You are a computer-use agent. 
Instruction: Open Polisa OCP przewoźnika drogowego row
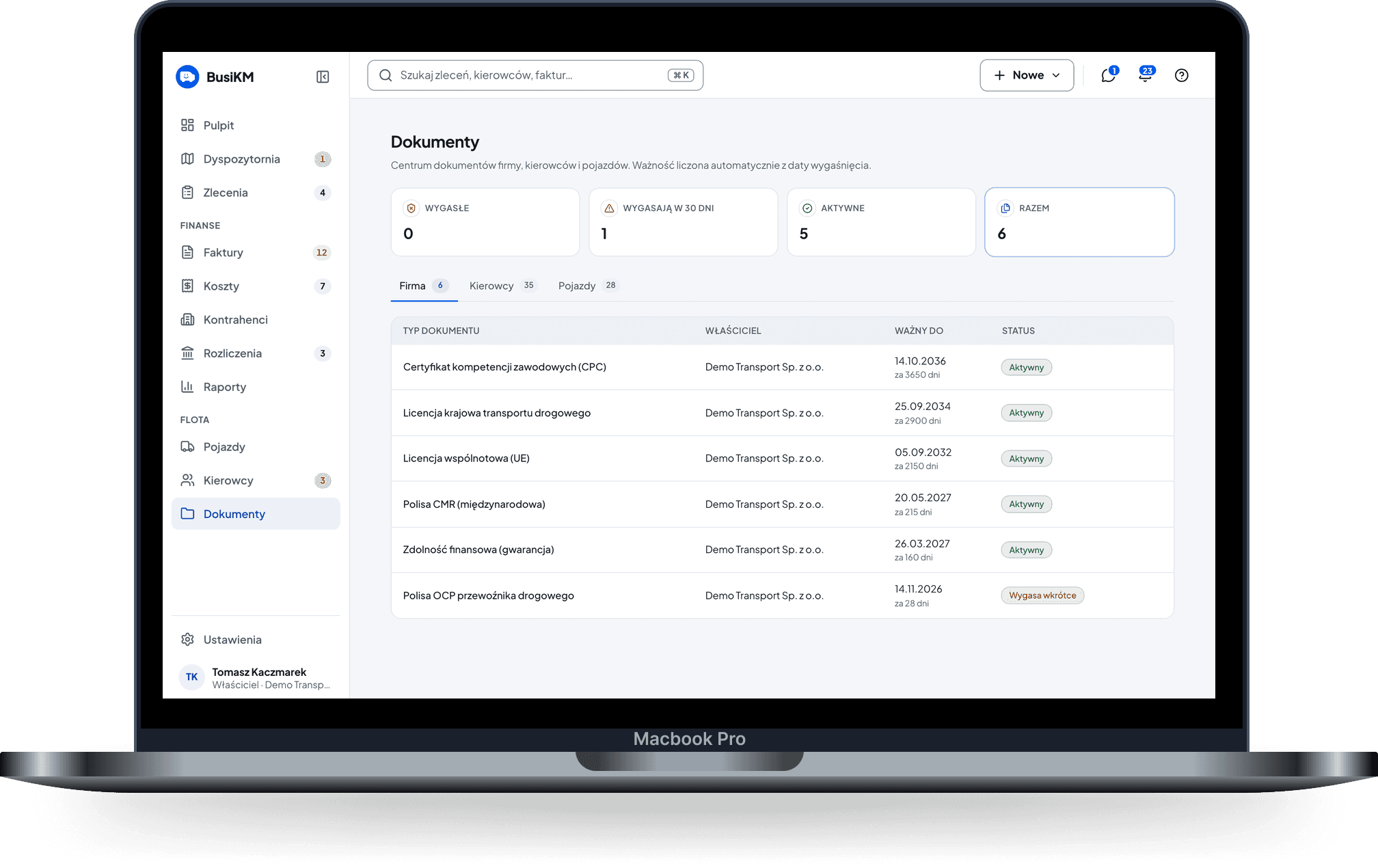(x=783, y=595)
